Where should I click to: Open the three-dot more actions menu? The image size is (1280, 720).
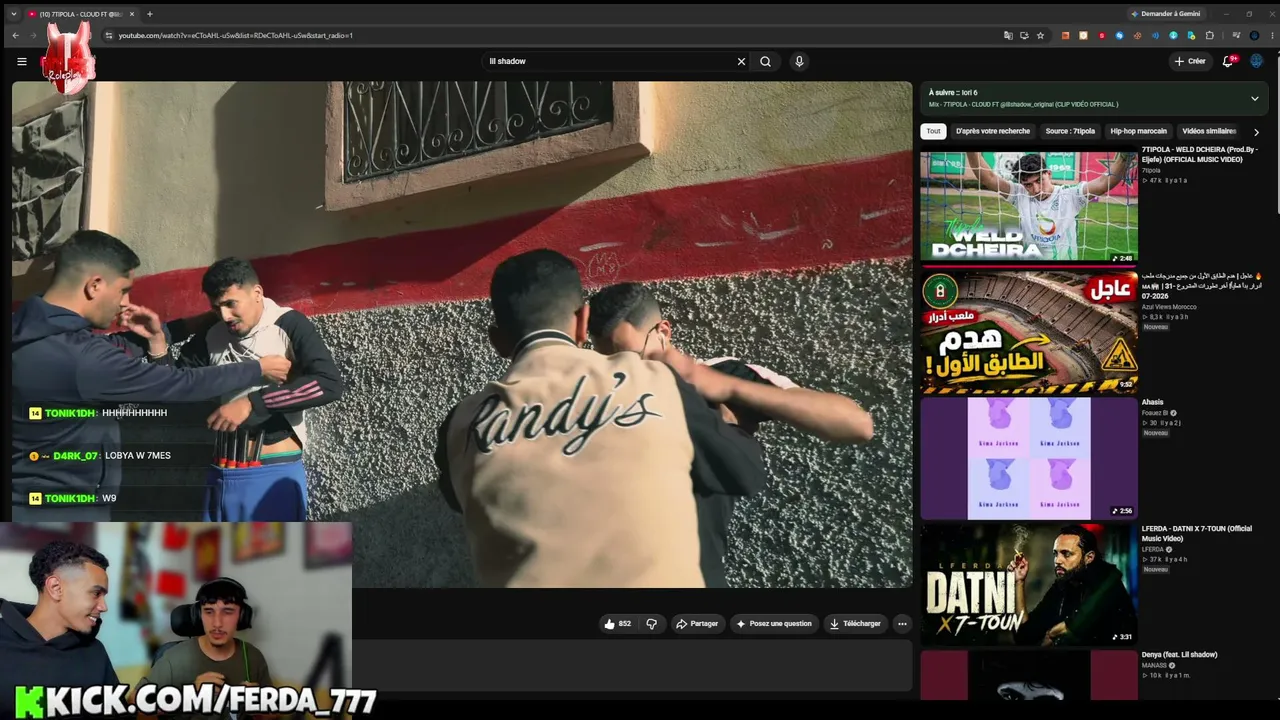[902, 624]
